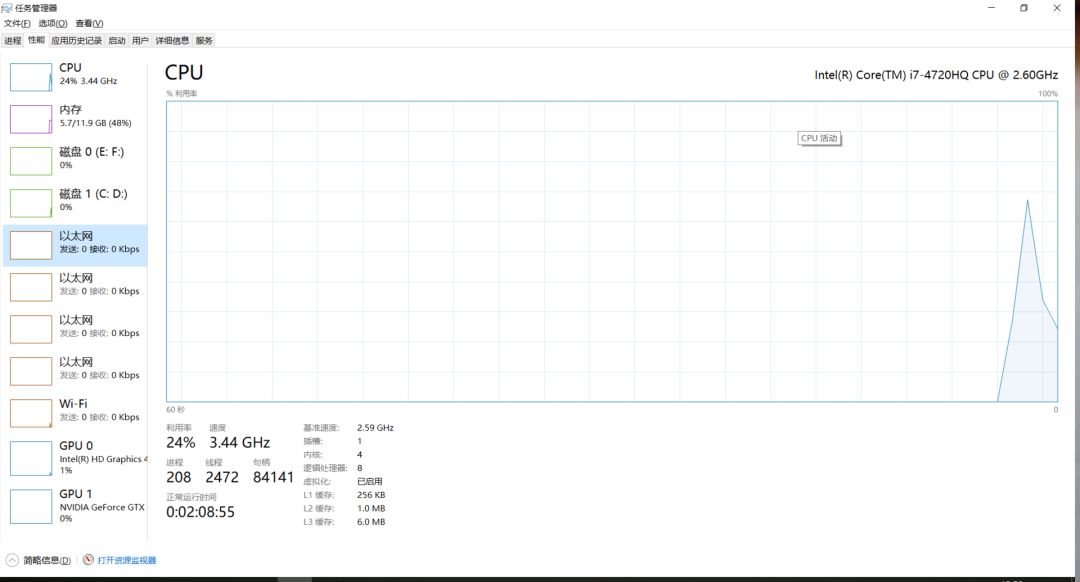Viewport: 1080px width, 582px height.
Task: Click the 24% utilization value
Action: pos(180,443)
